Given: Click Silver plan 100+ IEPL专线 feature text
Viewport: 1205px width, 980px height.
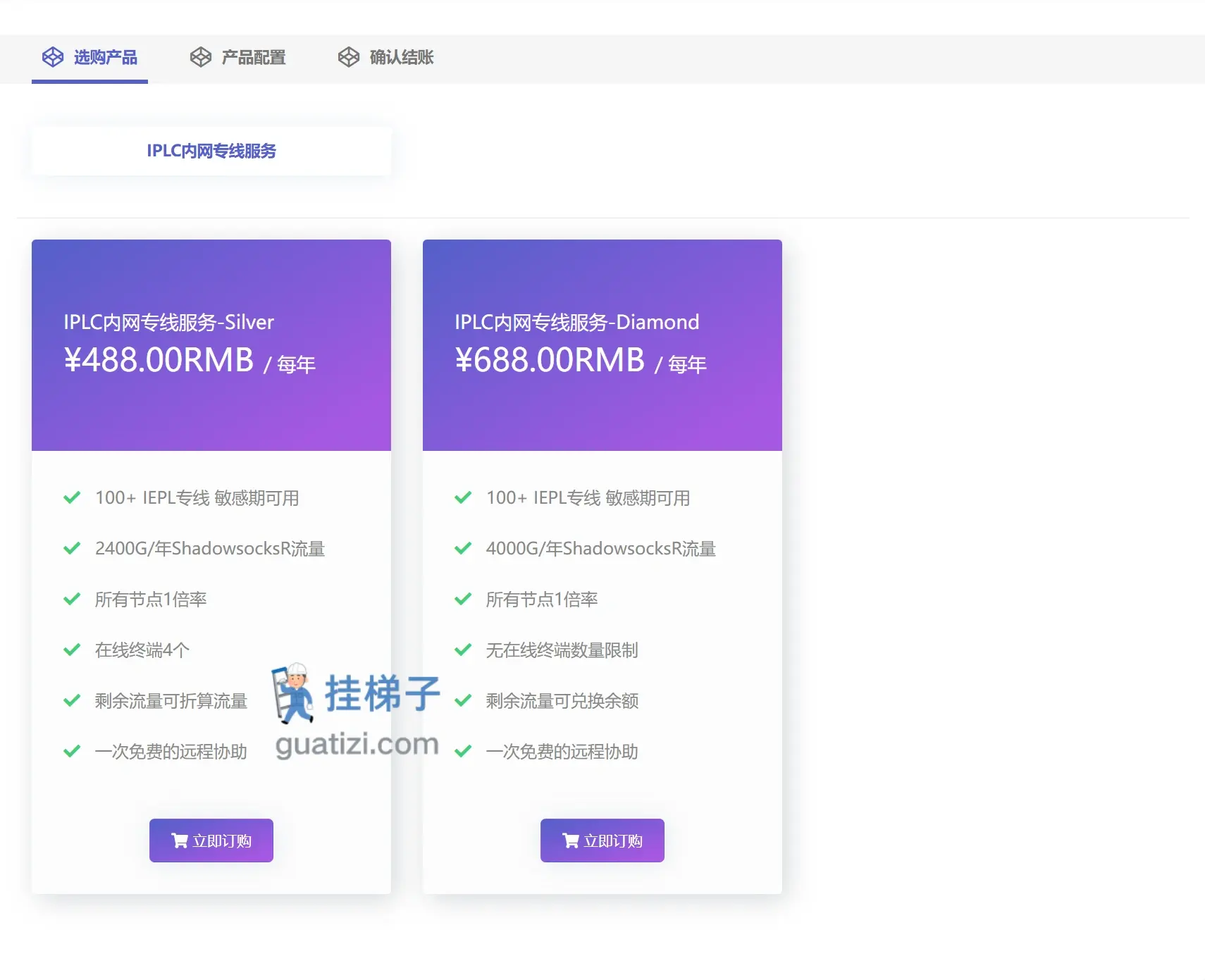Looking at the screenshot, I should [x=197, y=498].
